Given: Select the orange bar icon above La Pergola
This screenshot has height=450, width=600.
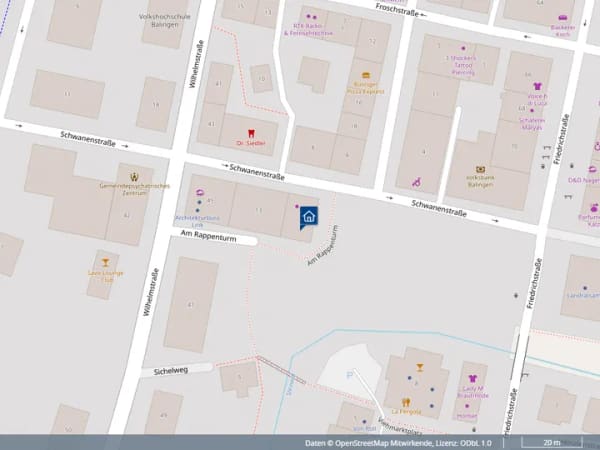Looking at the screenshot, I should point(420,368).
